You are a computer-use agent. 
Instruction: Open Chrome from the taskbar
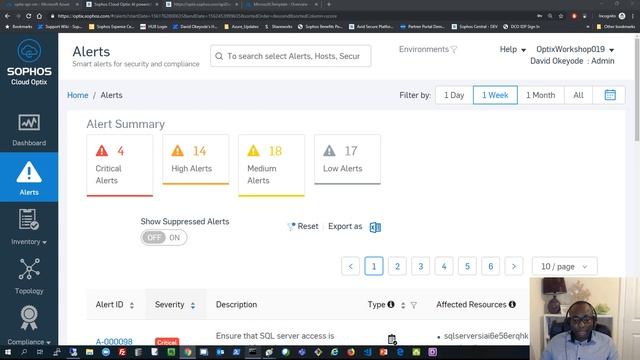187,352
